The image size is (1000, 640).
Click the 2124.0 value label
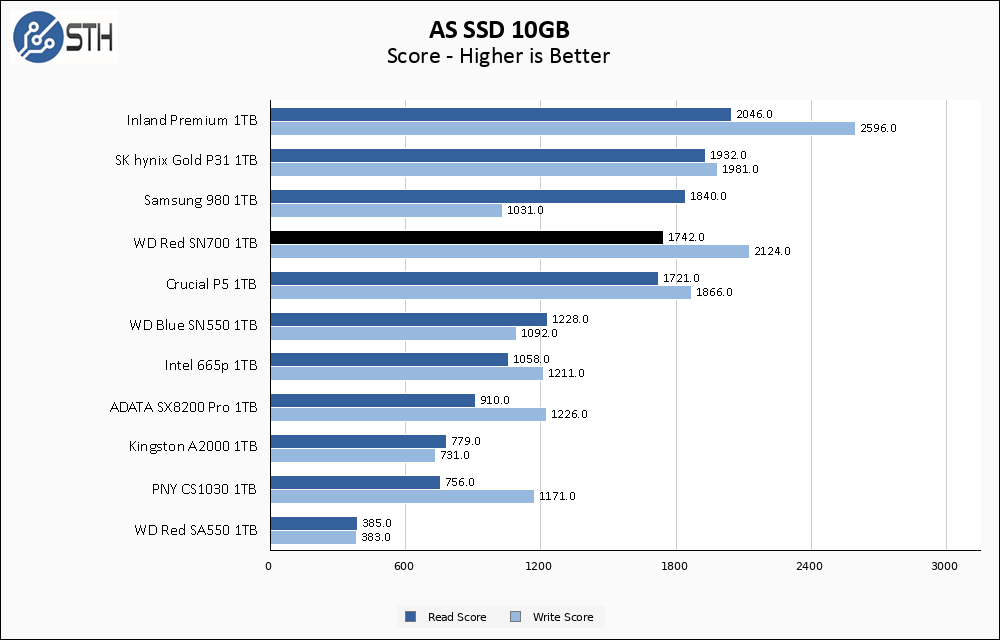(772, 251)
